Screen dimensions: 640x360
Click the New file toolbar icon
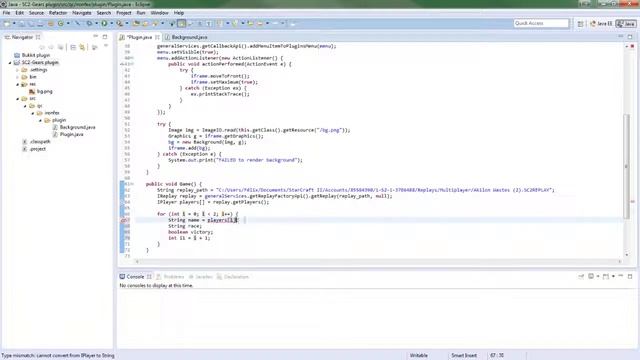(7, 24)
